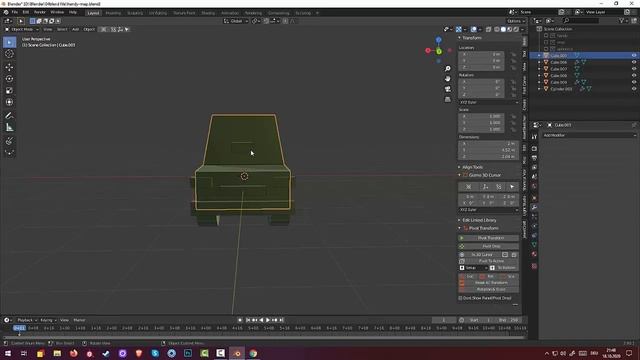Open Windows Start menu
This screenshot has width=640, height=360.
[7, 353]
